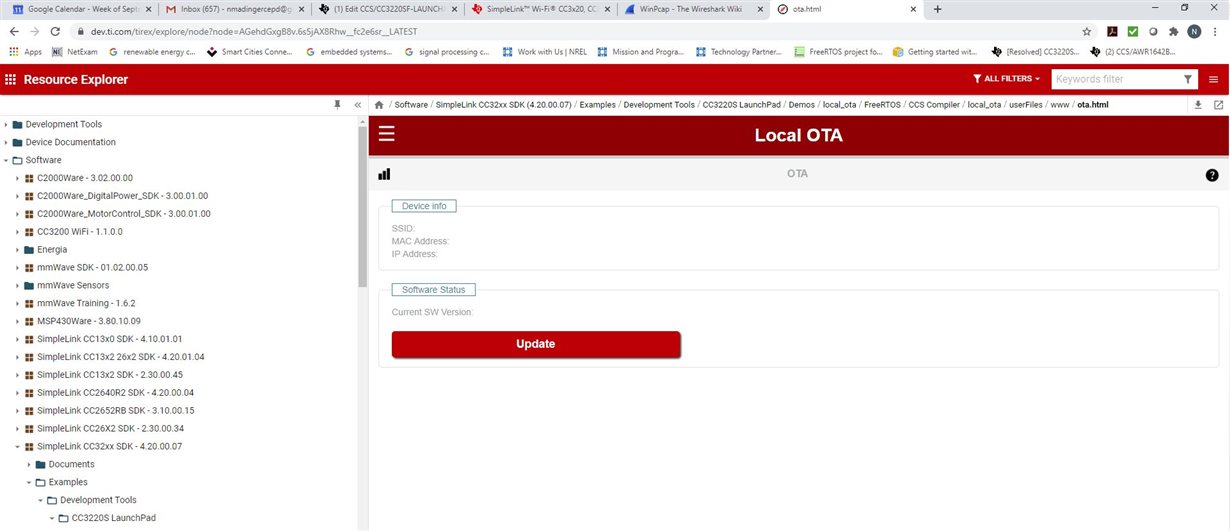Select SimpleLink CC13x0 SDK - 4.10.01.01

pyautogui.click(x=110, y=339)
